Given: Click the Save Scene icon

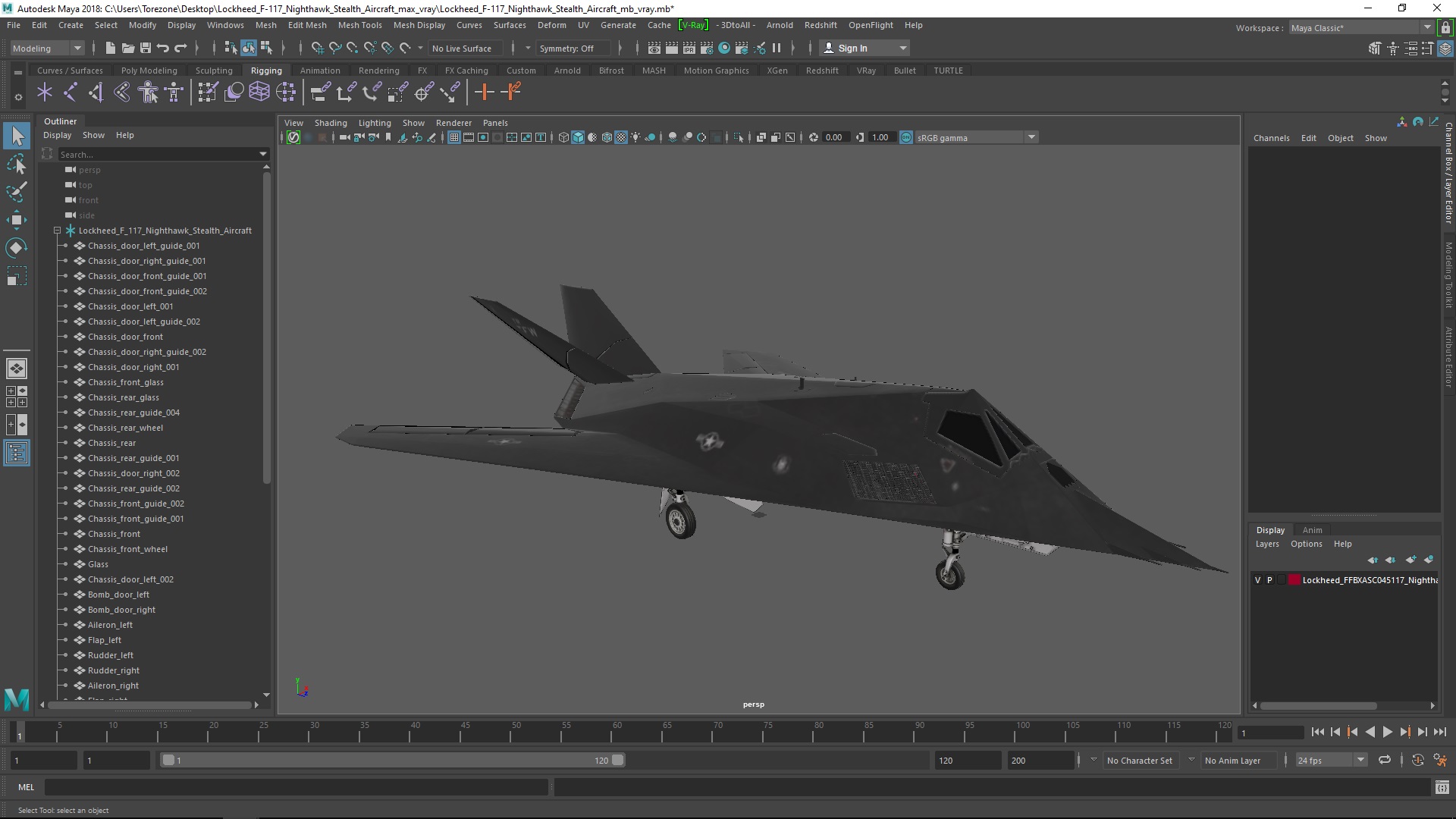Looking at the screenshot, I should (x=145, y=48).
